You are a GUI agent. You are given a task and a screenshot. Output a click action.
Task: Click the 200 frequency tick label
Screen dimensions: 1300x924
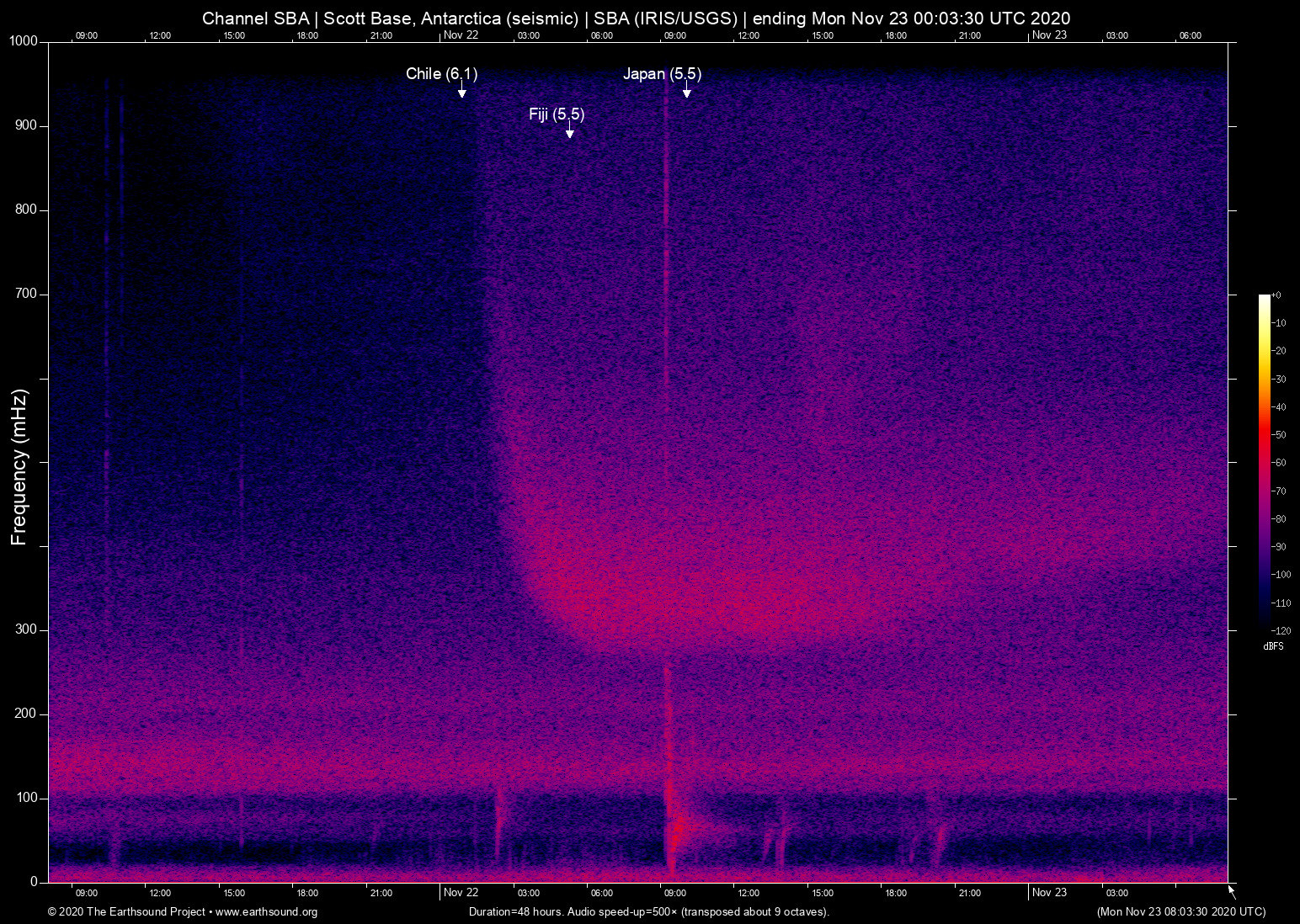click(27, 714)
